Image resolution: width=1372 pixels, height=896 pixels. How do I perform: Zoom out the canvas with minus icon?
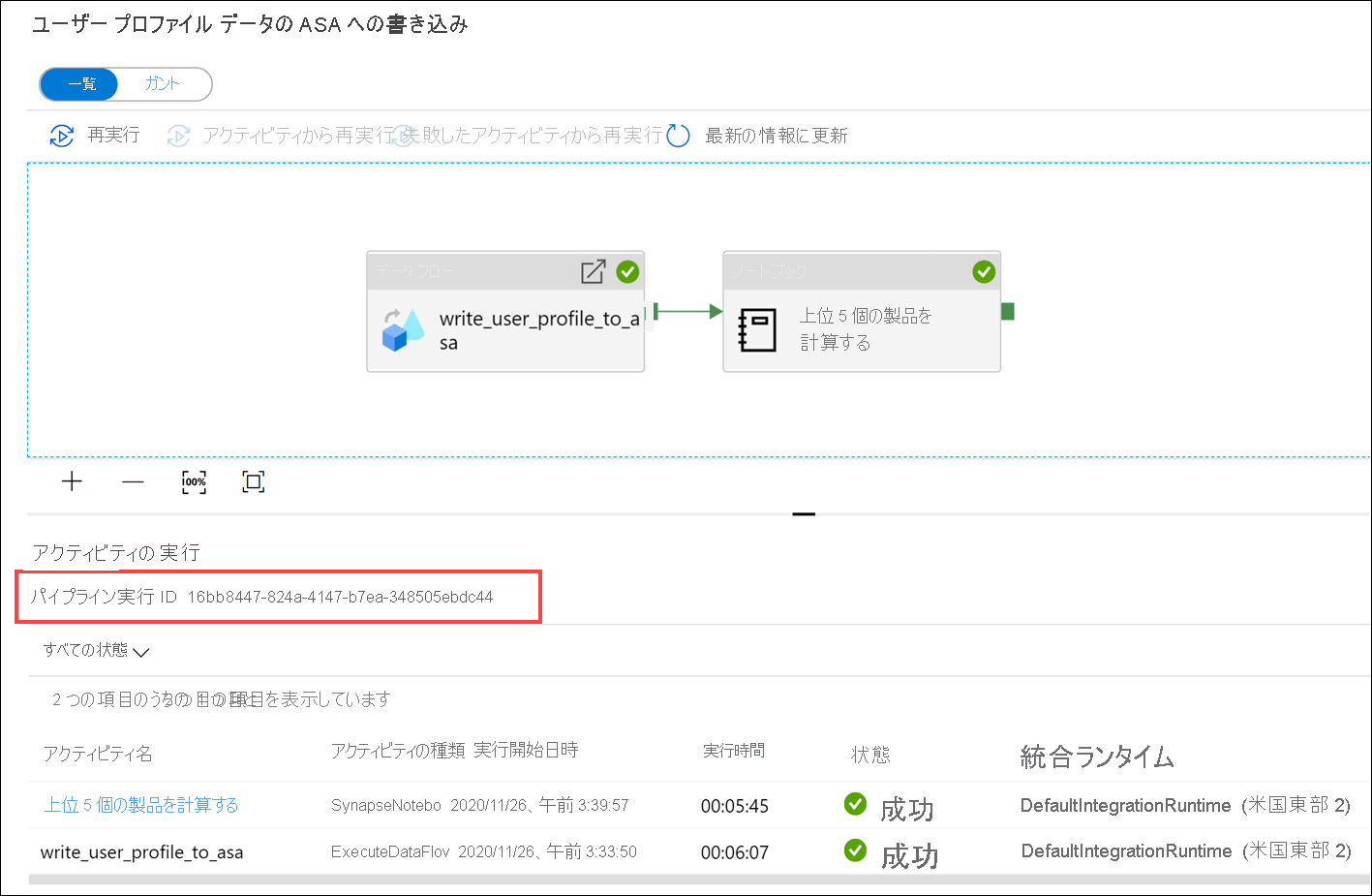point(133,481)
